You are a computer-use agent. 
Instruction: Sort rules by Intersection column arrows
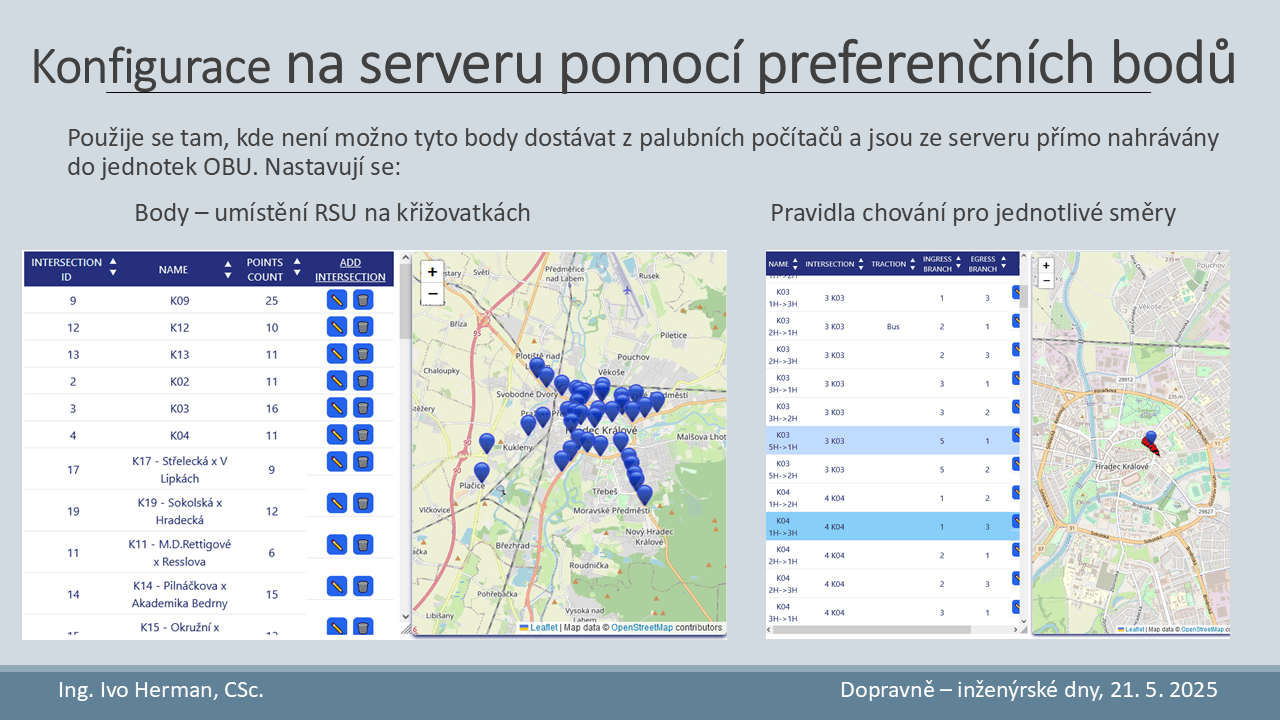(x=861, y=265)
